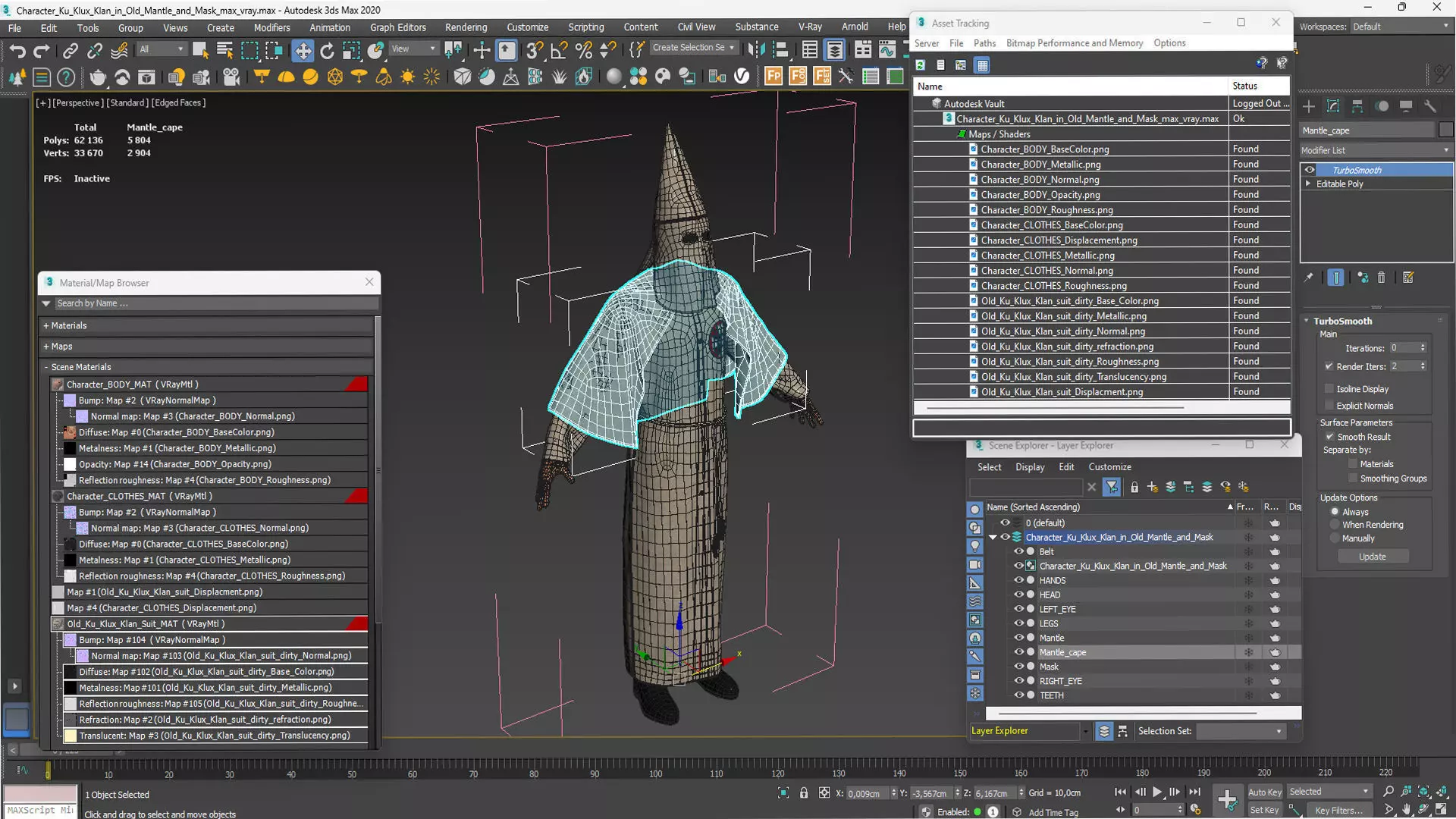Hide the HANDS object
Screen dimensions: 1456x819
(x=1018, y=580)
